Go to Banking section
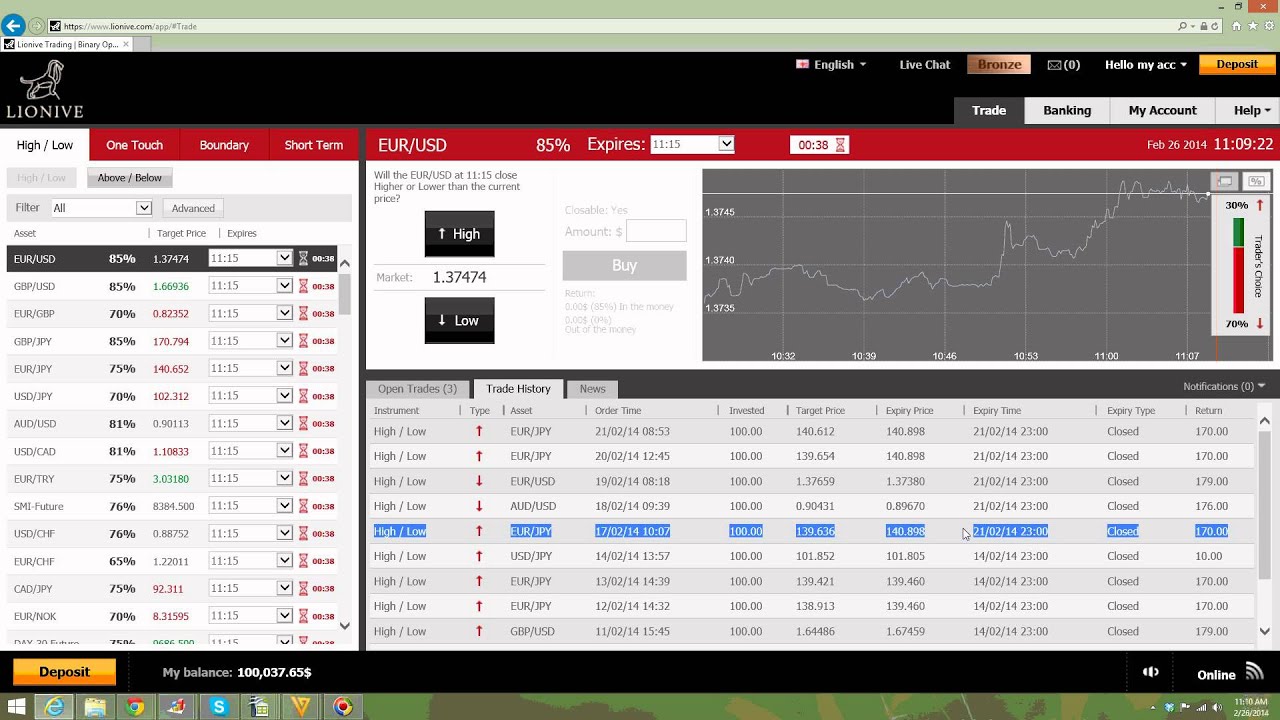This screenshot has width=1280, height=720. click(x=1067, y=110)
